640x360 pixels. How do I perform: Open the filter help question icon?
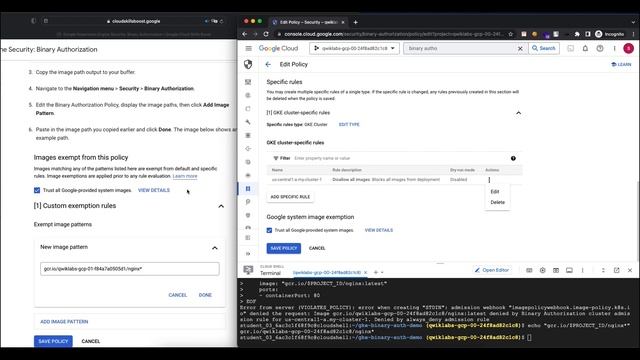(513, 158)
